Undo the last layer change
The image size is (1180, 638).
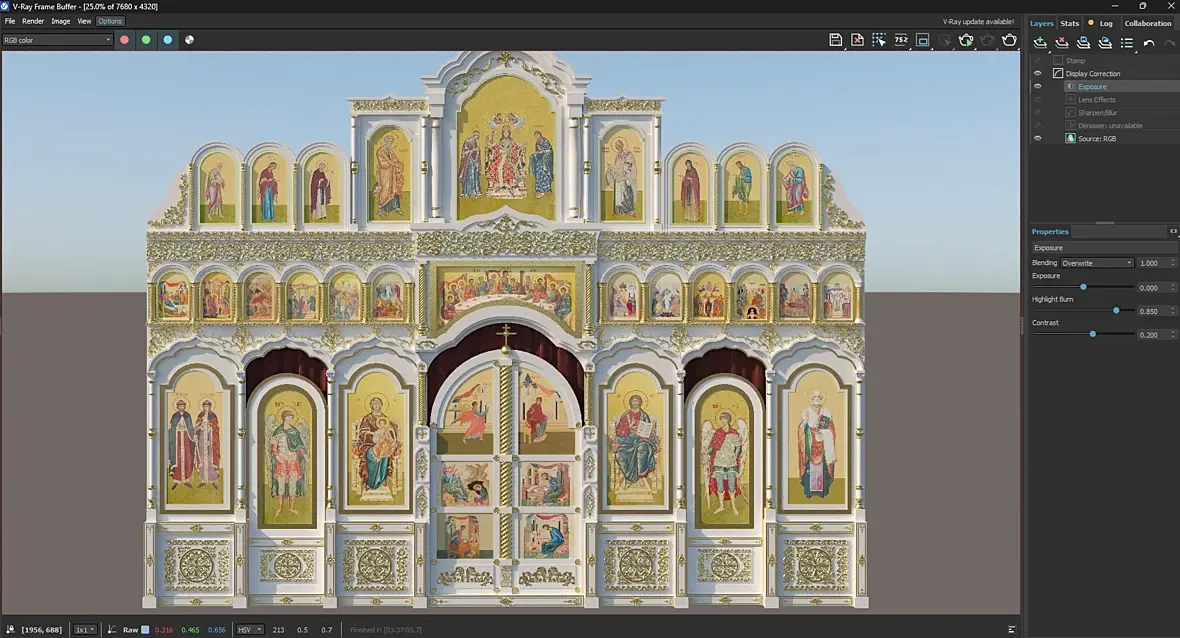point(1149,43)
